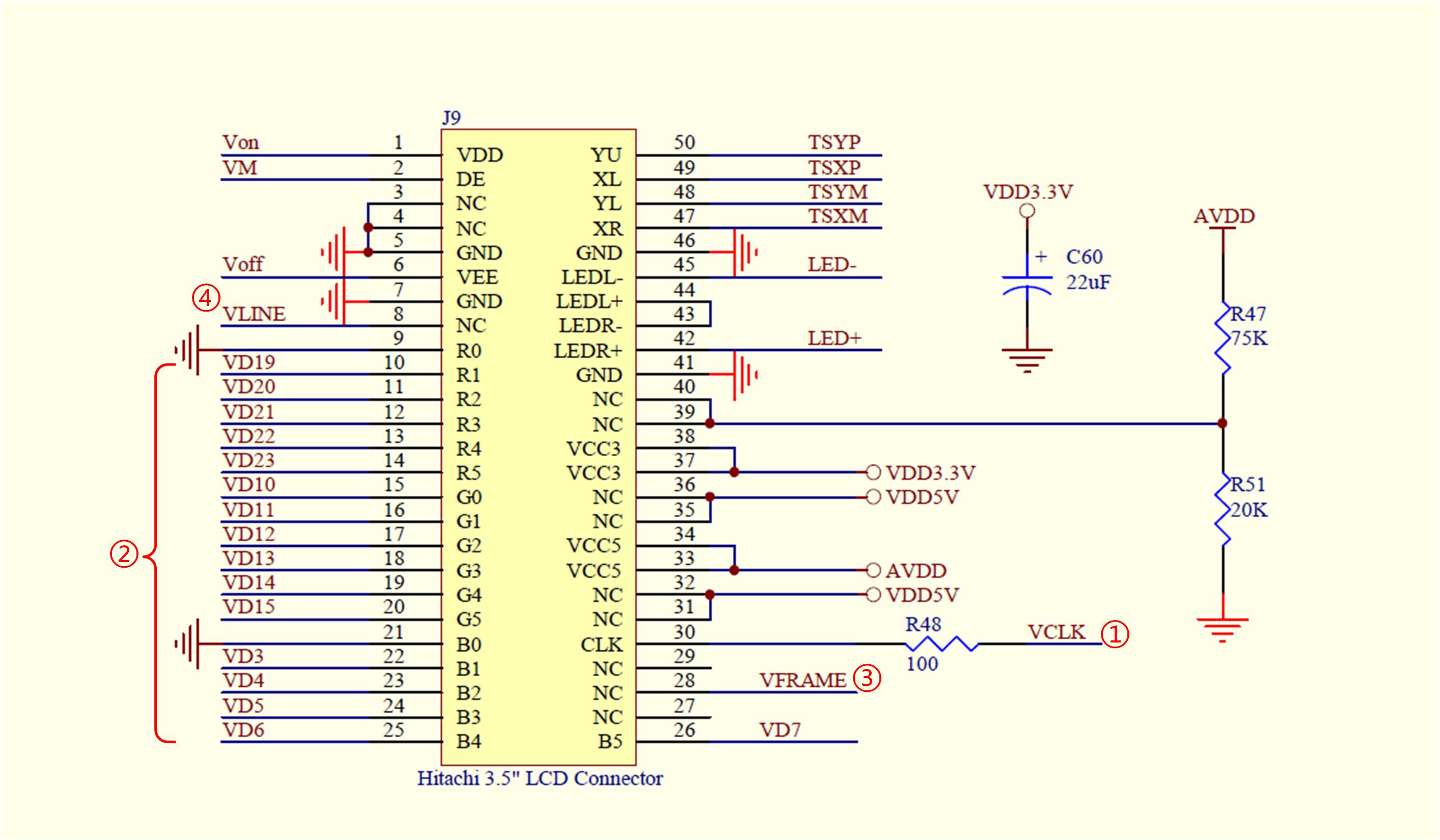
Task: Select the Von net label
Action: (x=240, y=142)
